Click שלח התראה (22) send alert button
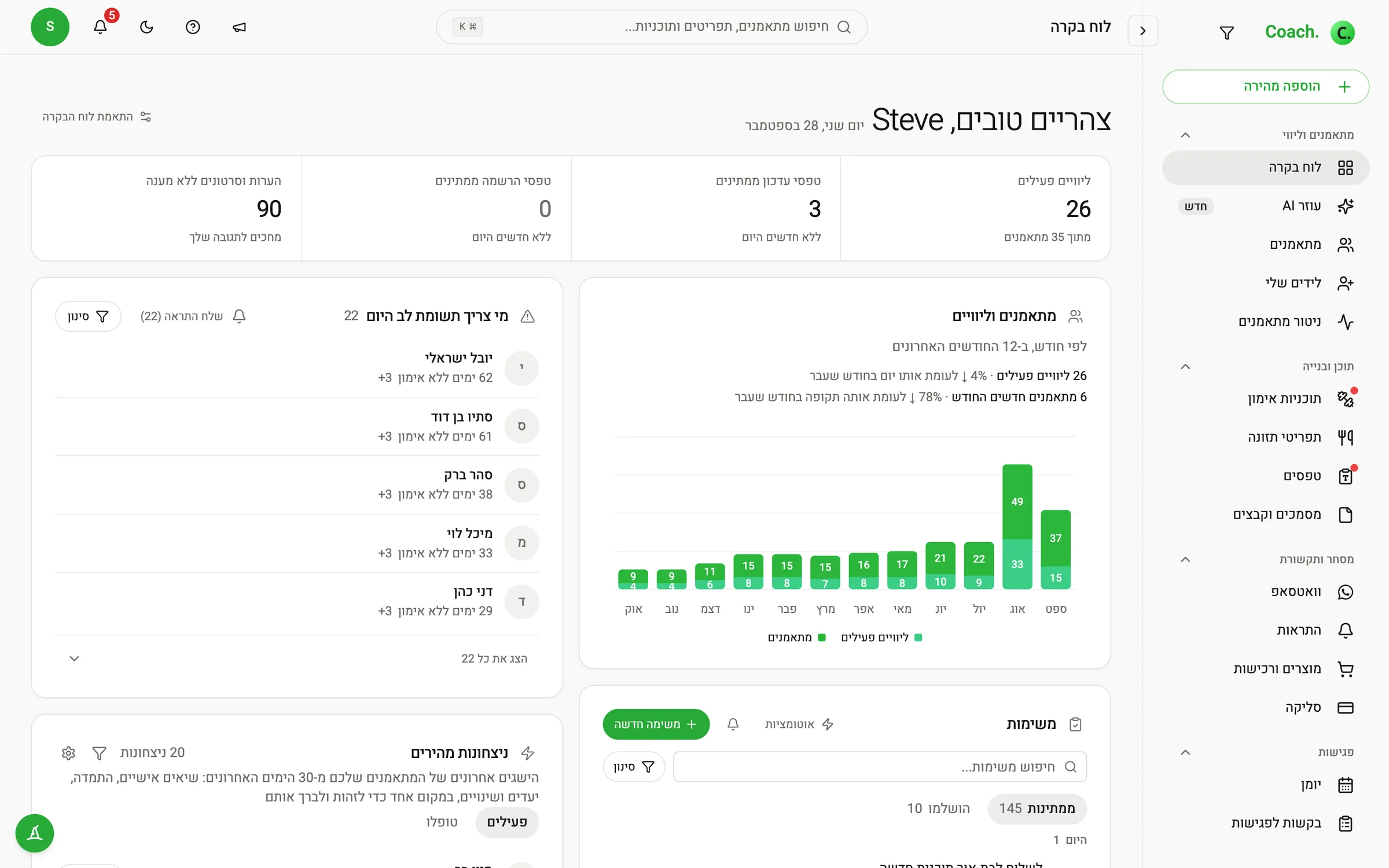The image size is (1389, 868). (193, 317)
